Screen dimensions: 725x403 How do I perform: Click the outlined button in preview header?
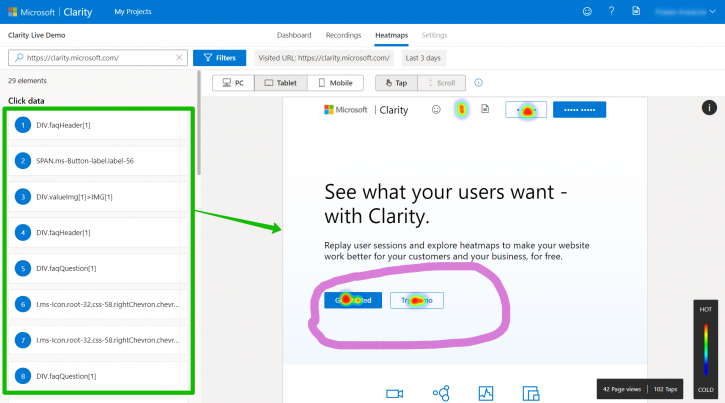click(x=526, y=110)
